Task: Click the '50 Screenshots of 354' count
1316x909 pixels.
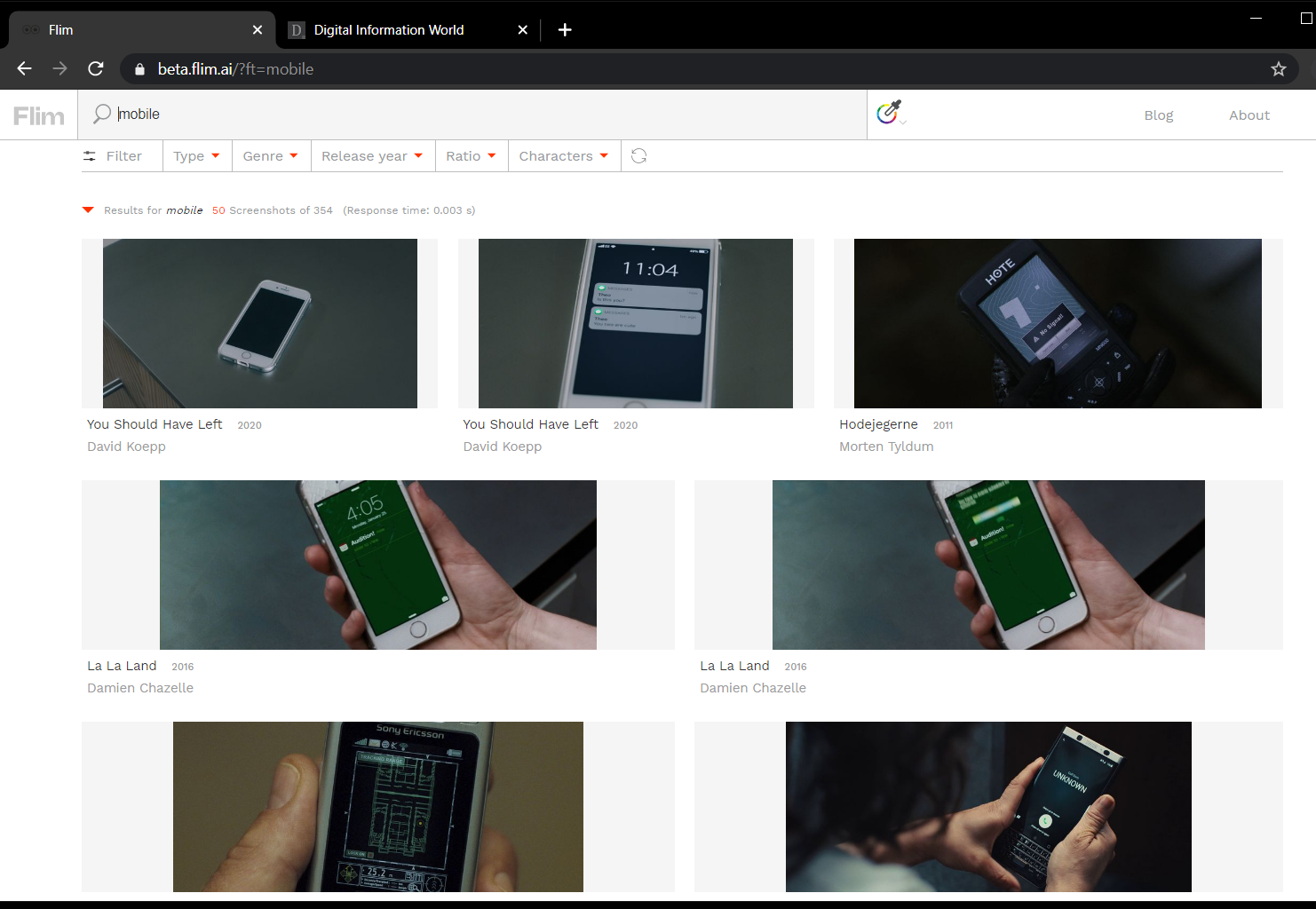Action: click(273, 210)
